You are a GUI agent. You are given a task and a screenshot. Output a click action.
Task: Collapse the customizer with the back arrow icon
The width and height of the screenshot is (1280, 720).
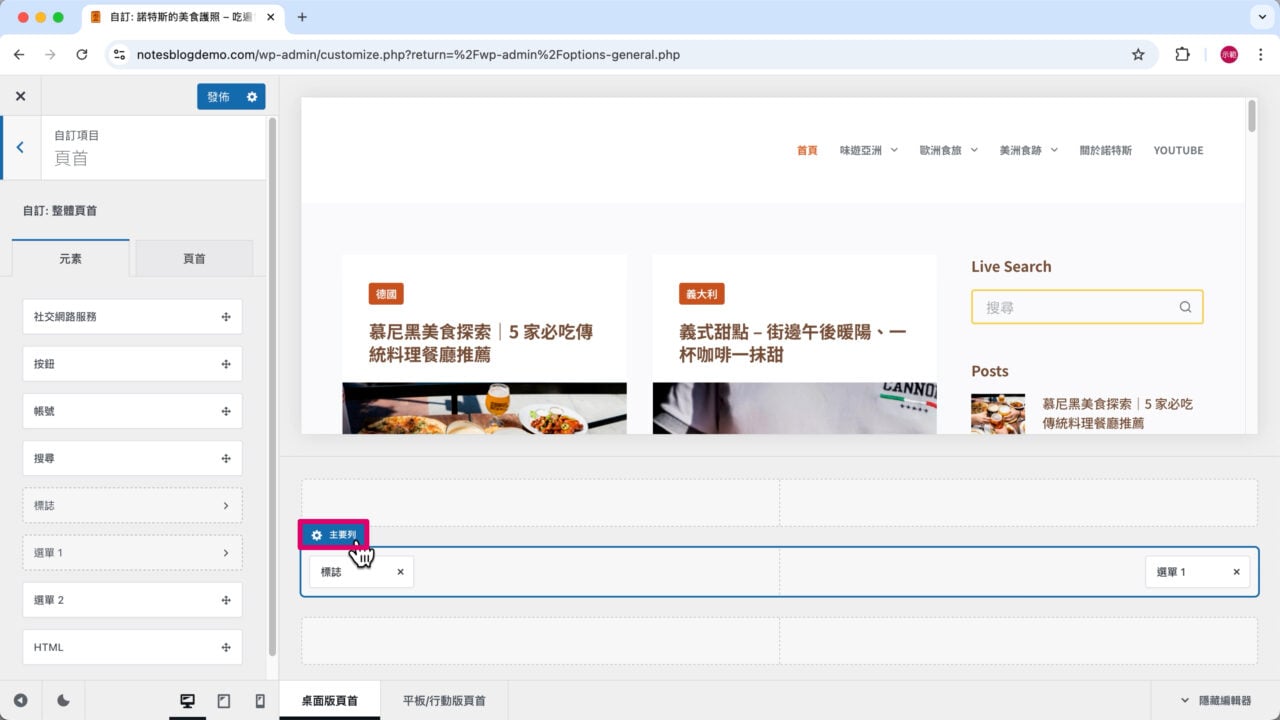pyautogui.click(x=20, y=147)
